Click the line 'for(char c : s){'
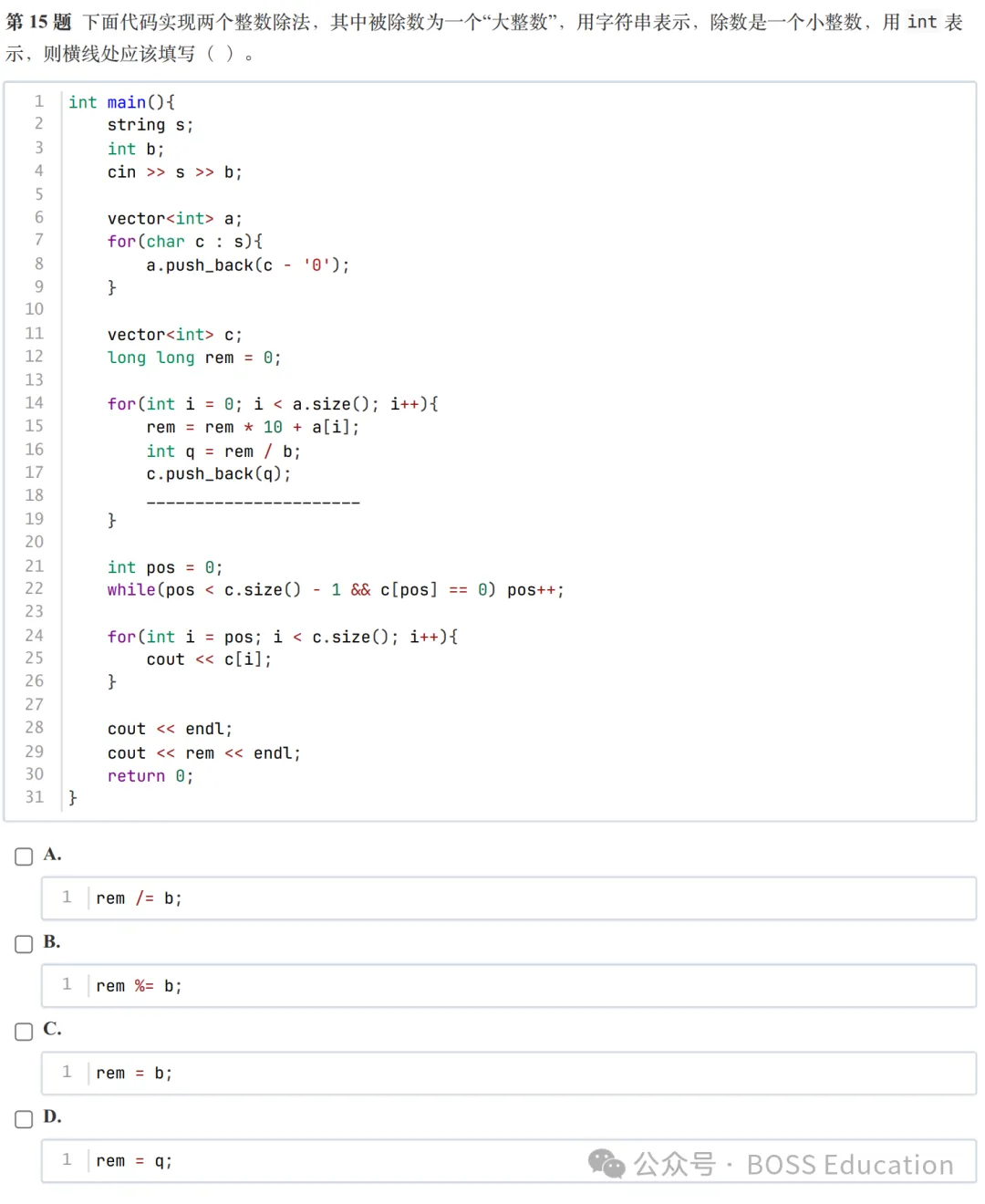The image size is (985, 1204). [x=185, y=242]
